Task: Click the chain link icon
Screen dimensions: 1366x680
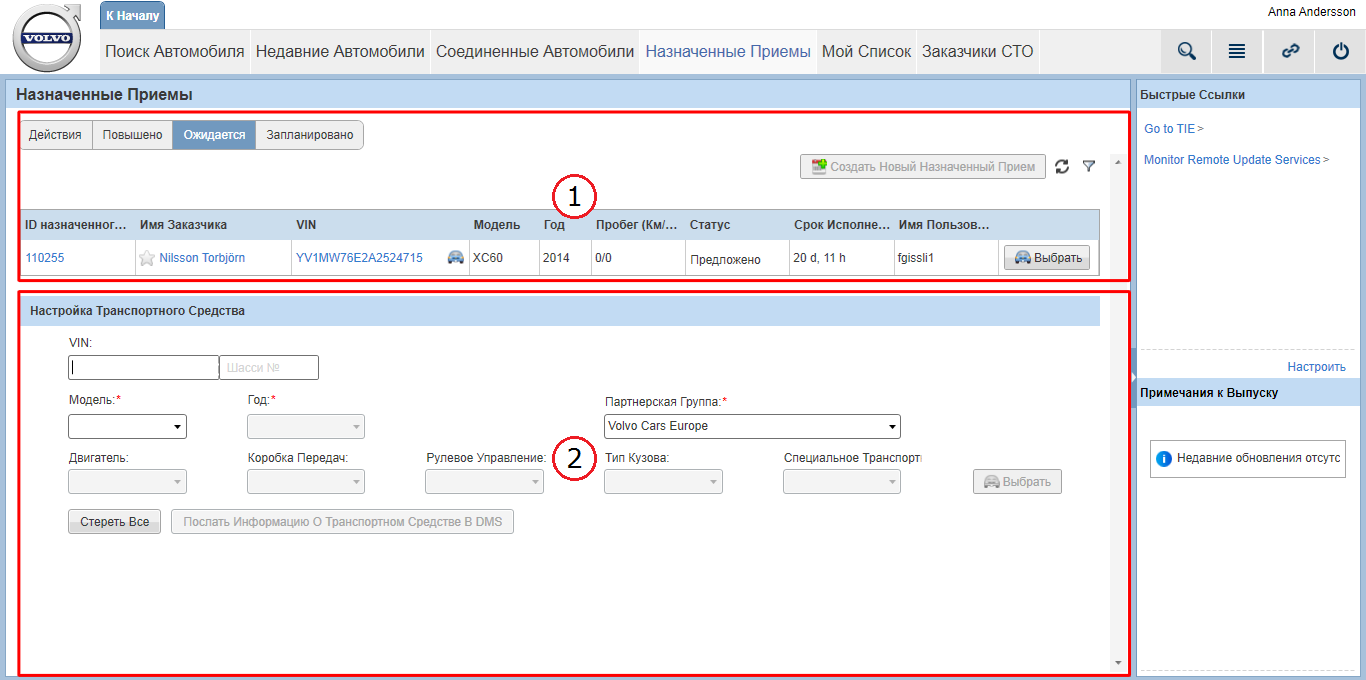Action: [x=1290, y=51]
